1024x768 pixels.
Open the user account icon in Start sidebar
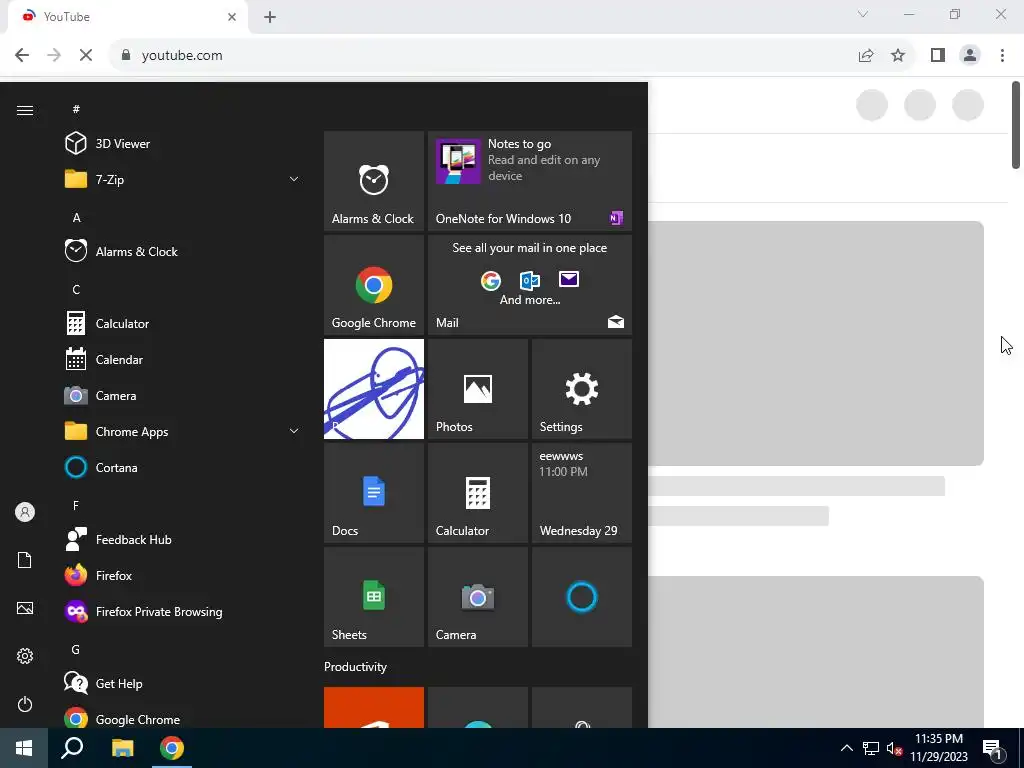pyautogui.click(x=25, y=512)
